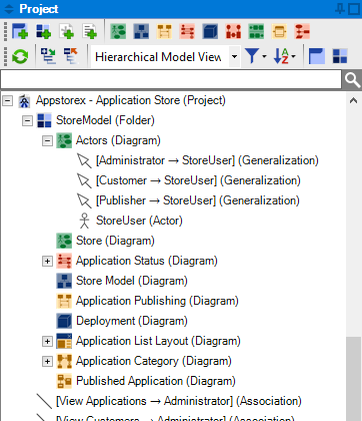Collapse the StoreModel folder
The image size is (362, 421).
pyautogui.click(x=27, y=121)
